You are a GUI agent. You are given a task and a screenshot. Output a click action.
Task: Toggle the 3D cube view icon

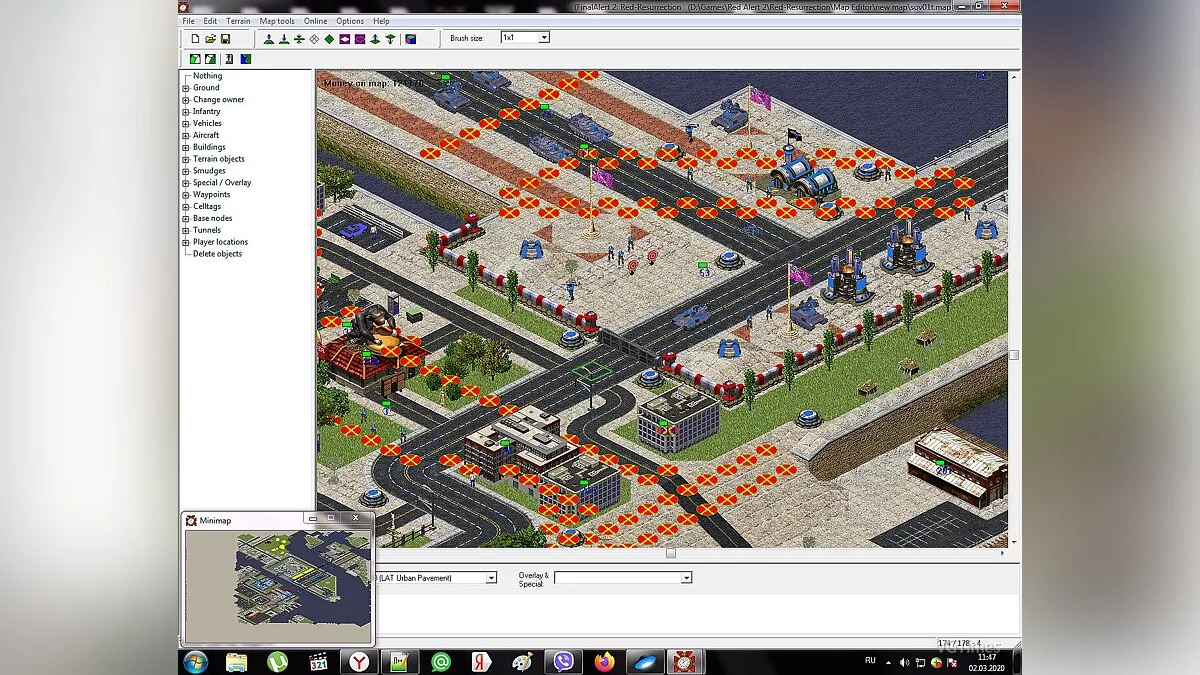[410, 39]
